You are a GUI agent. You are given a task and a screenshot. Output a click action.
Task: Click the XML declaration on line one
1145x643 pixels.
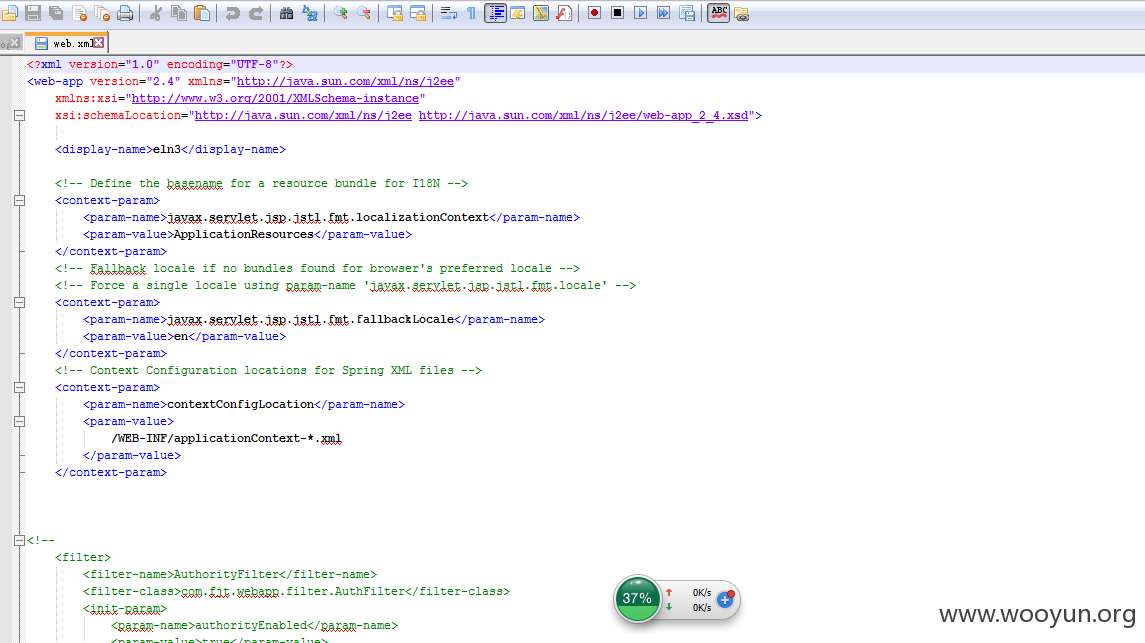pos(159,64)
